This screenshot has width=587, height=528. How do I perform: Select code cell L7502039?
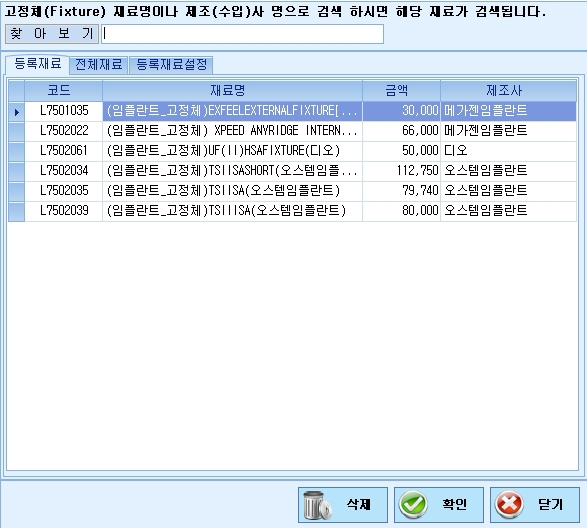(x=64, y=211)
